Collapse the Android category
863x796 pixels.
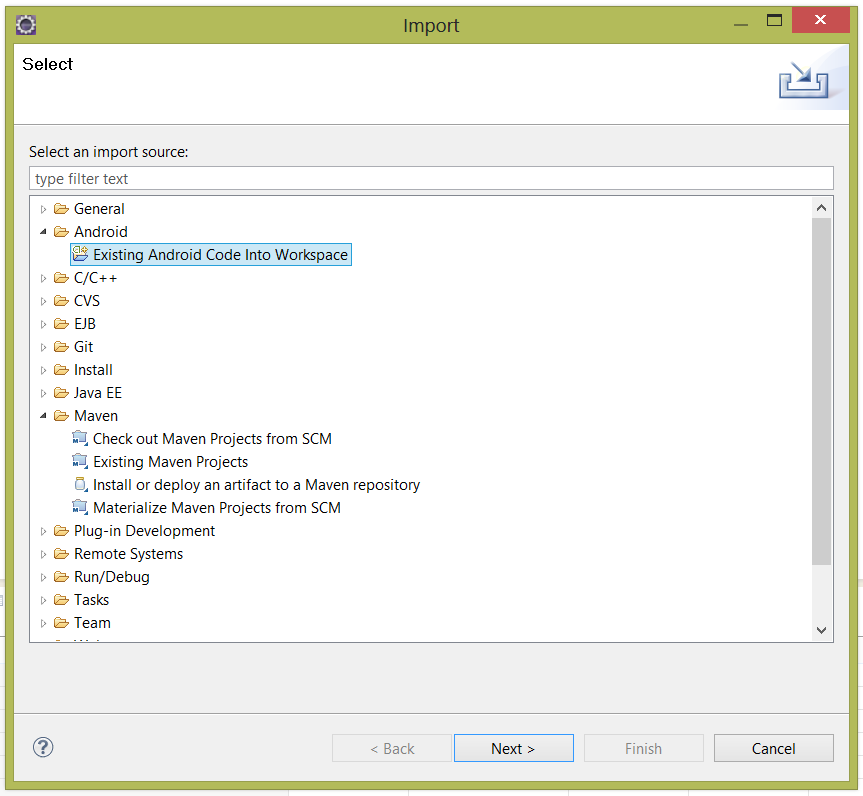click(x=43, y=232)
